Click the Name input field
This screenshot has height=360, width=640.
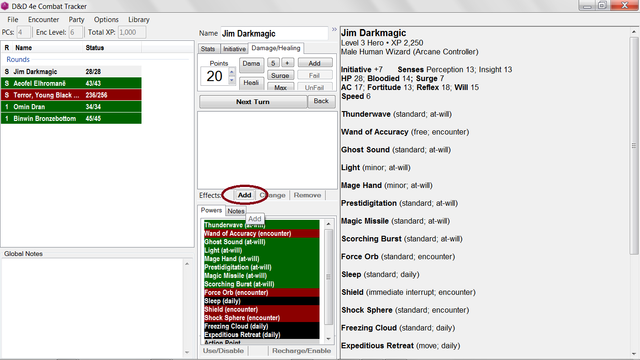(x=274, y=33)
